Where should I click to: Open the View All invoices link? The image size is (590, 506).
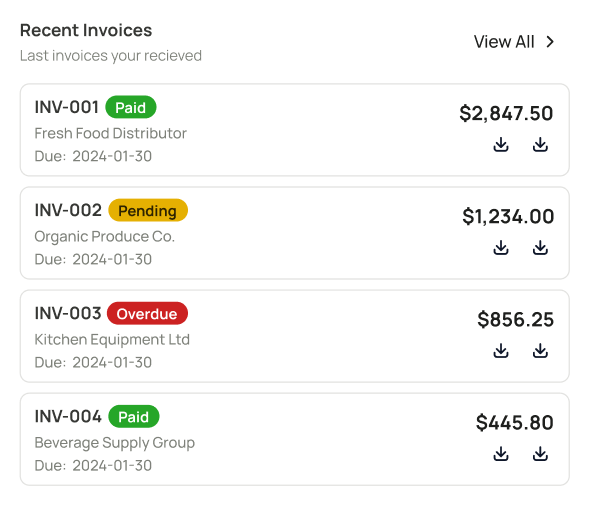tap(514, 42)
